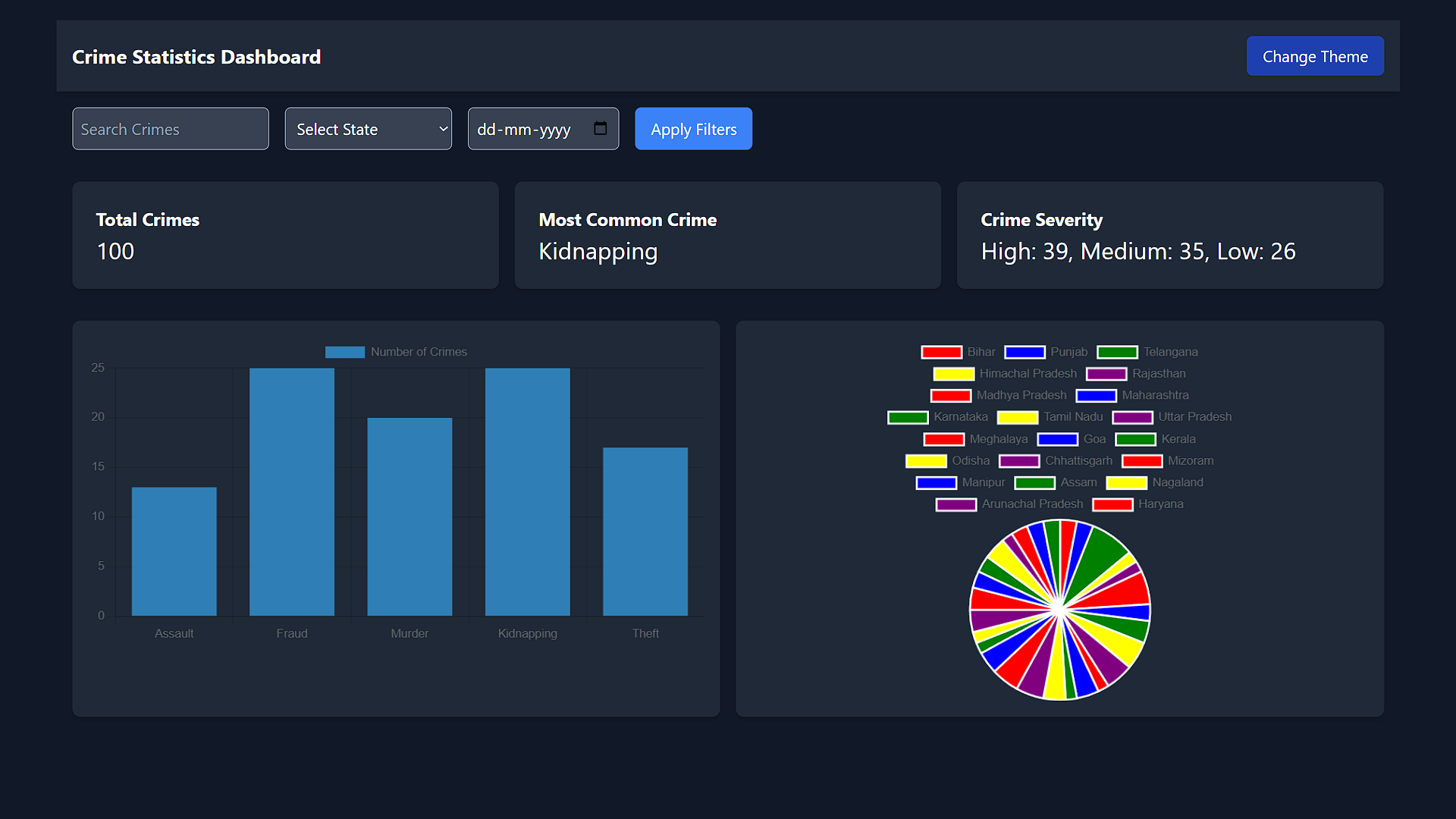Click the Search Crimes input field

170,129
